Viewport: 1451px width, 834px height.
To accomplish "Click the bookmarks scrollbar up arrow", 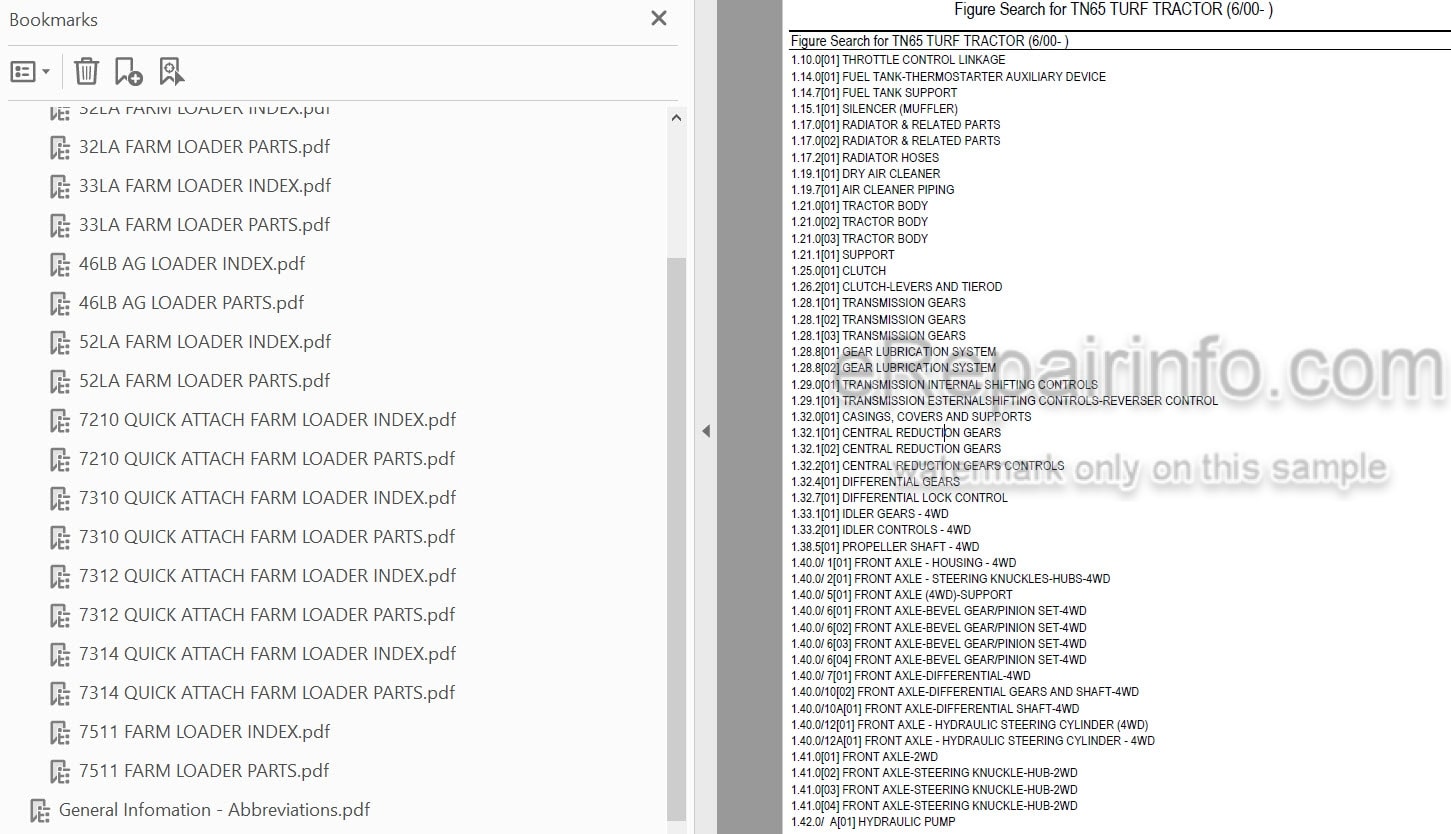I will [x=677, y=118].
